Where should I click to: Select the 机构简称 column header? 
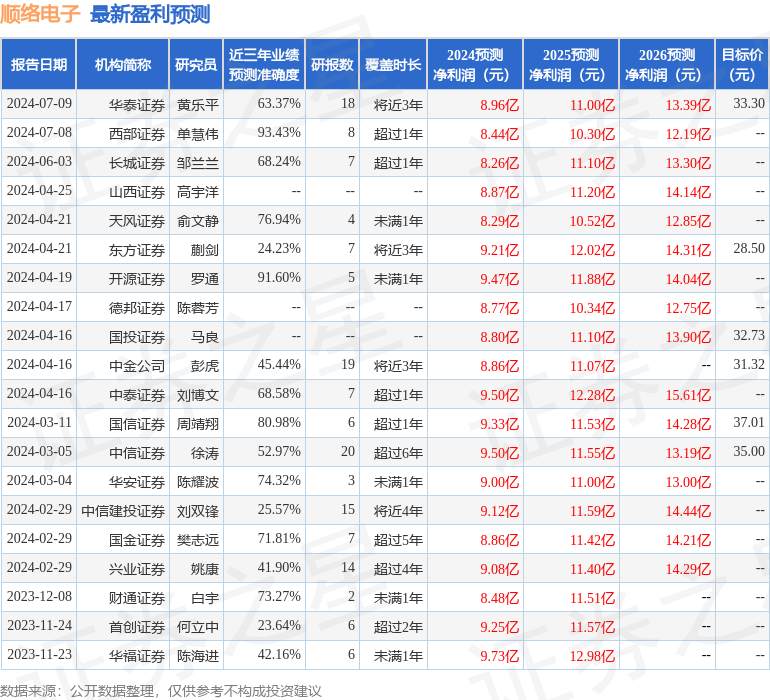[x=123, y=64]
